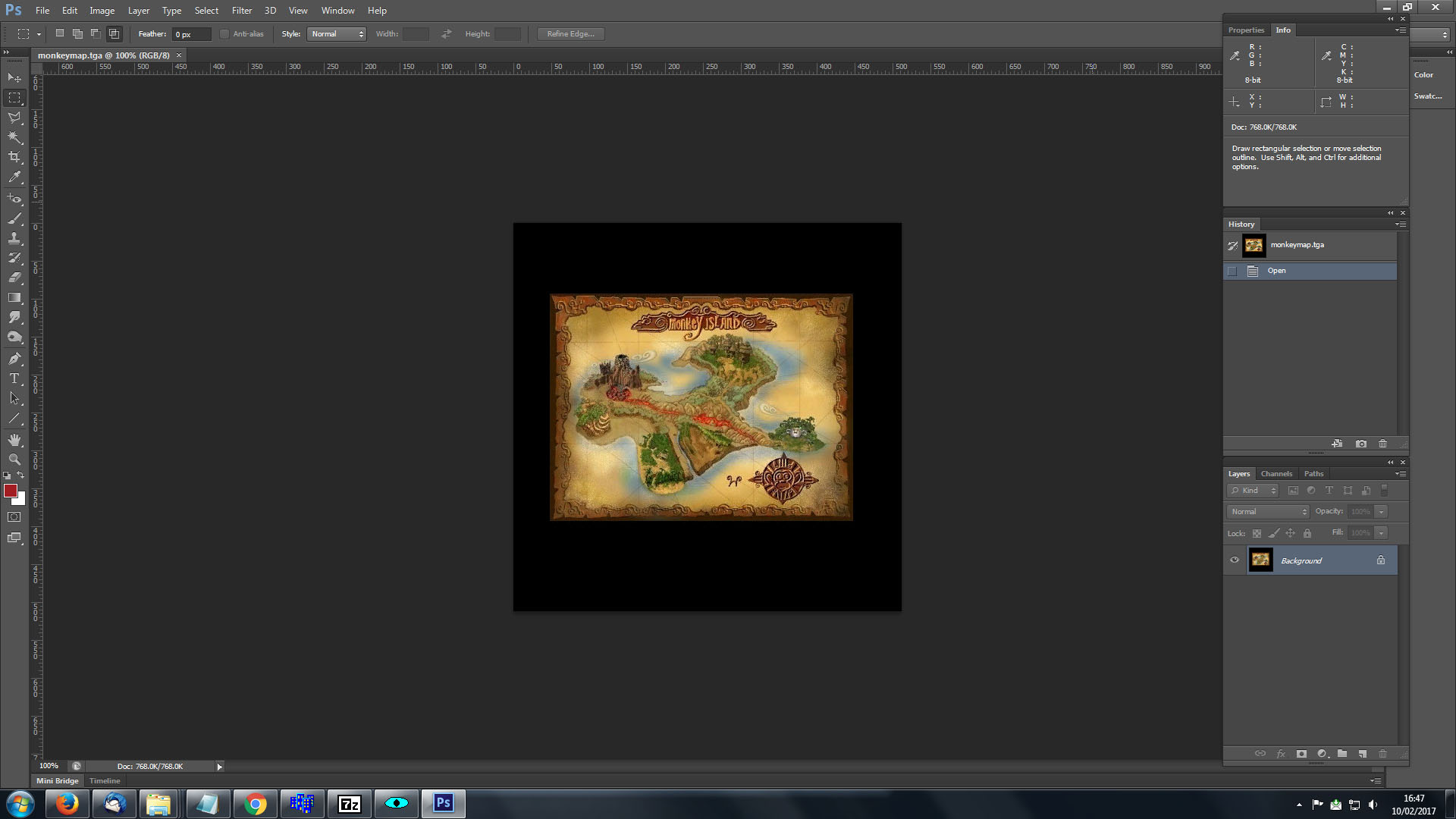Click the monkeymap.tga snapshot thumbnail
Viewport: 1456px width, 819px height.
1254,245
